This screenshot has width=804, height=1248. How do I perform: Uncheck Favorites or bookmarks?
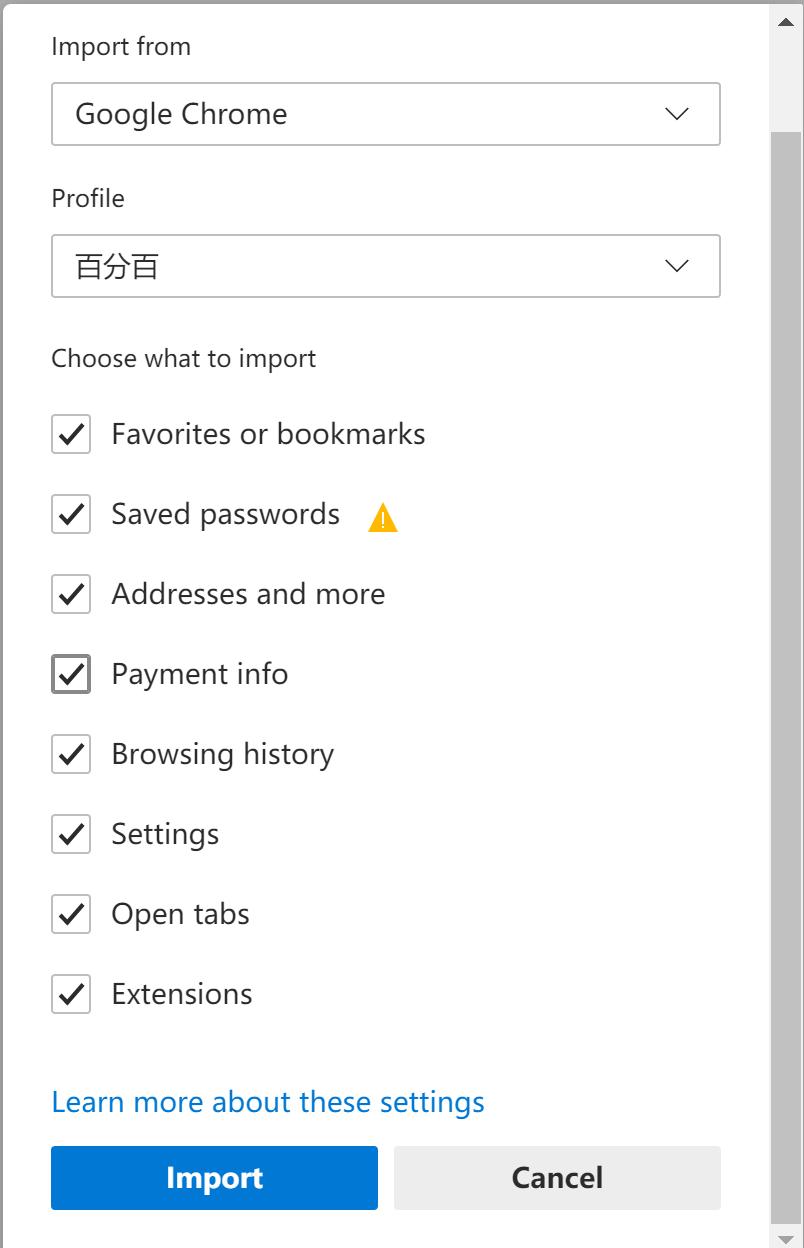[x=71, y=434]
